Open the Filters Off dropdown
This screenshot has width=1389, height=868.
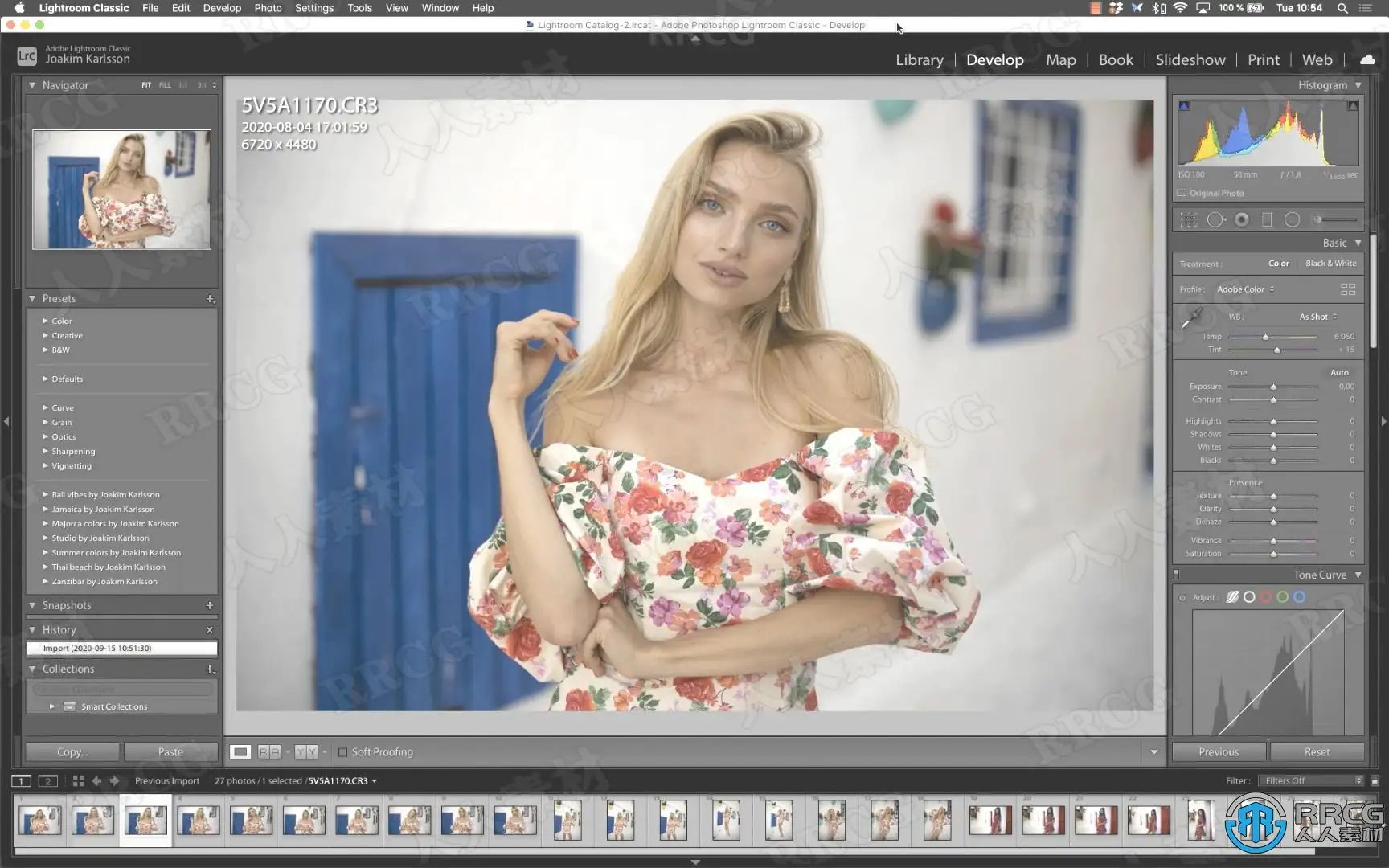pyautogui.click(x=1311, y=780)
